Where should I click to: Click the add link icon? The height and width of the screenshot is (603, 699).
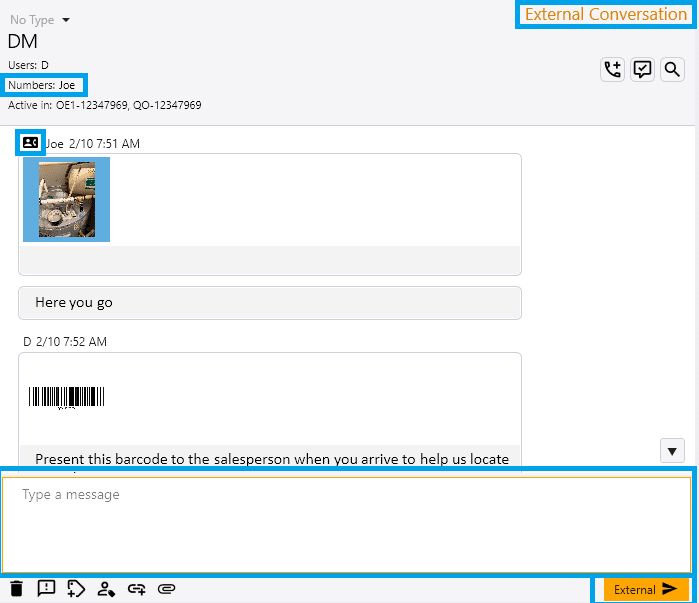(x=136, y=589)
